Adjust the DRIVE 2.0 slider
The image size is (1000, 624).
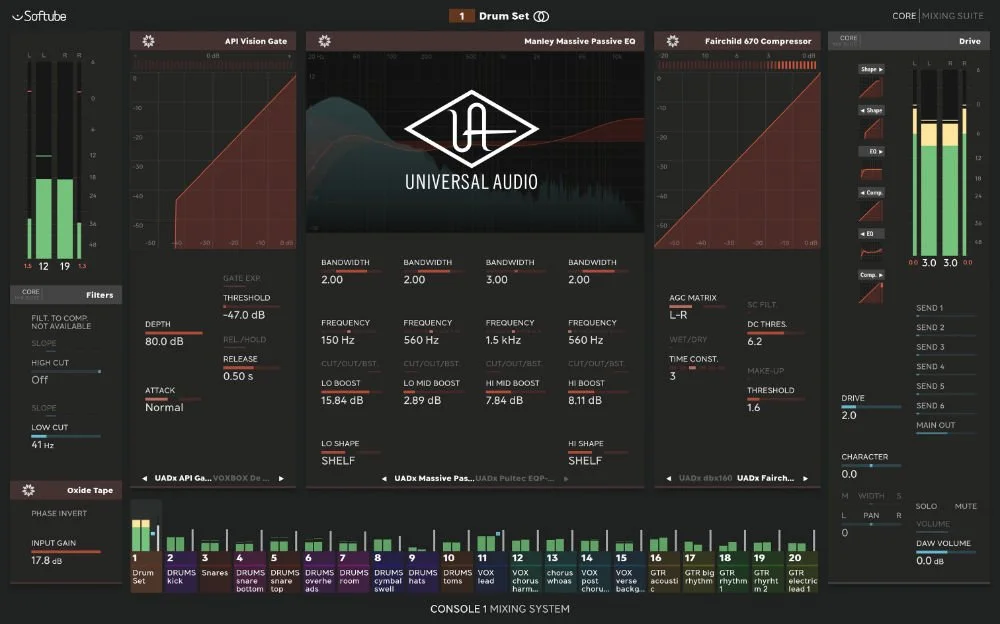pyautogui.click(x=871, y=407)
